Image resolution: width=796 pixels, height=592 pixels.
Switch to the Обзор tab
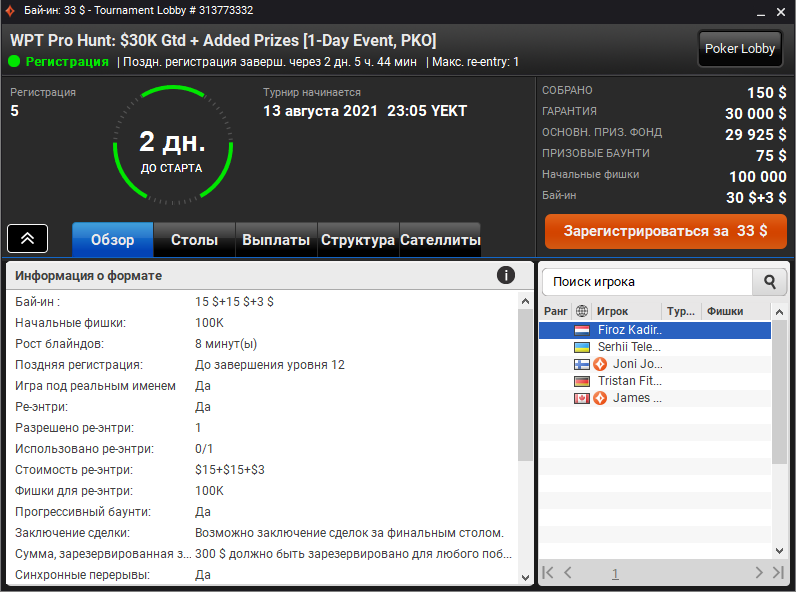click(x=113, y=240)
